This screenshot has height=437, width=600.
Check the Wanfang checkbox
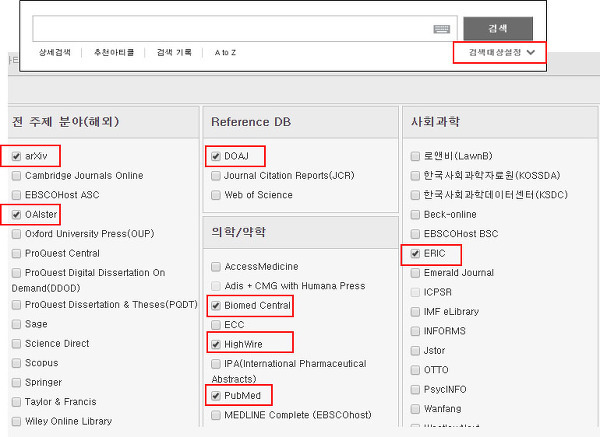415,409
